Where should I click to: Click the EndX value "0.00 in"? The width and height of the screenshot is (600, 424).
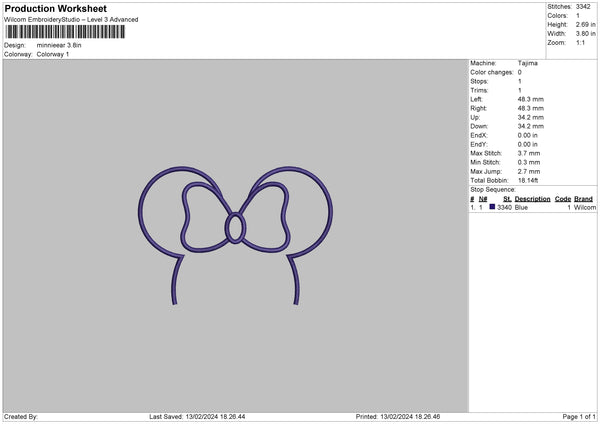pos(528,135)
